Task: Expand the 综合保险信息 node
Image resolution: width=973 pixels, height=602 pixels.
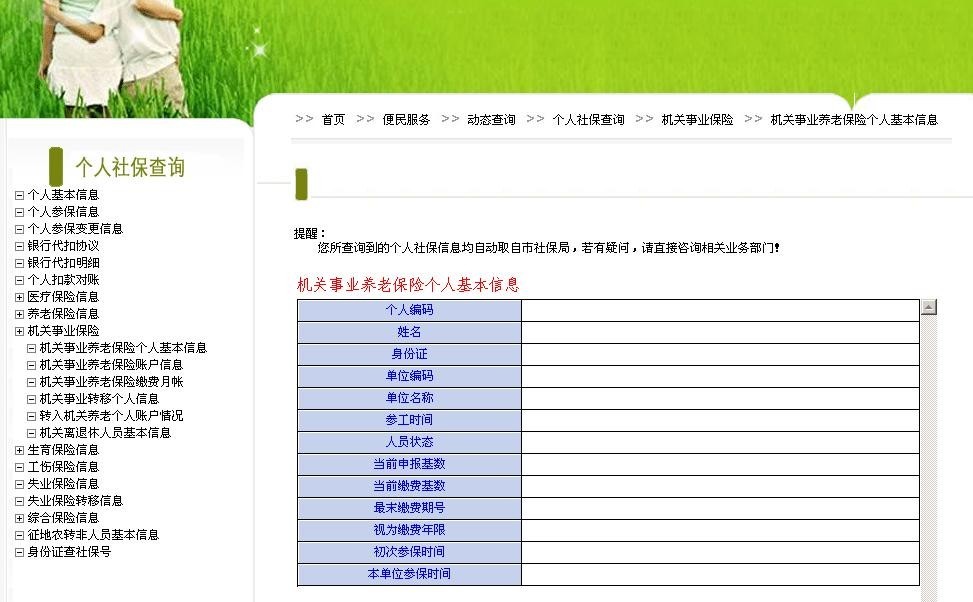Action: 17,518
